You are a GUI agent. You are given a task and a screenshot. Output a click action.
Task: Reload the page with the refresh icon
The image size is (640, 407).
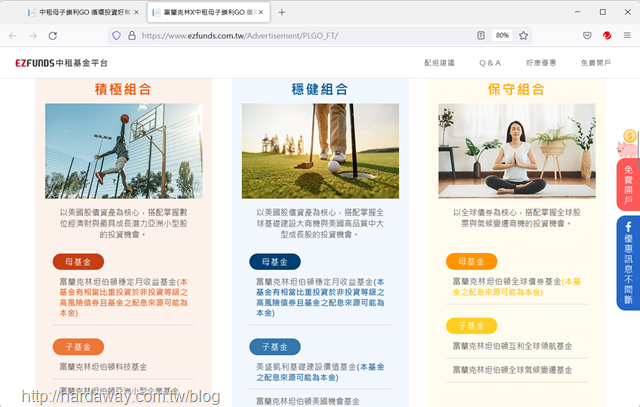pyautogui.click(x=53, y=36)
